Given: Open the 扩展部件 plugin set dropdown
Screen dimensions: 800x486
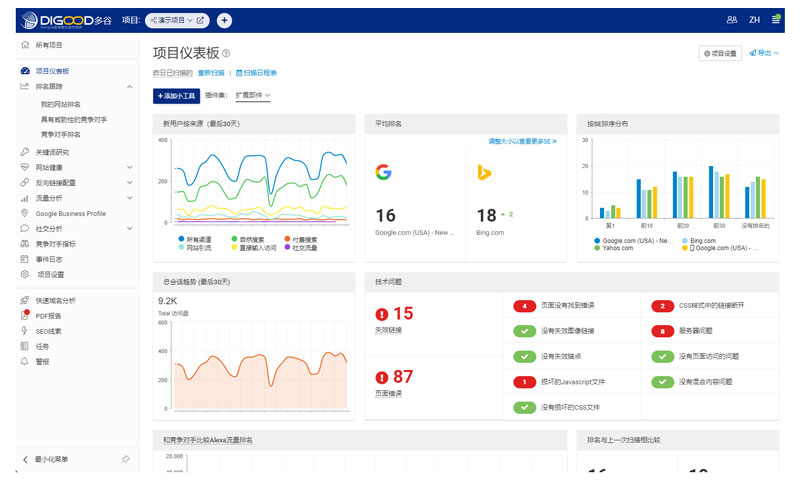Looking at the screenshot, I should point(254,96).
